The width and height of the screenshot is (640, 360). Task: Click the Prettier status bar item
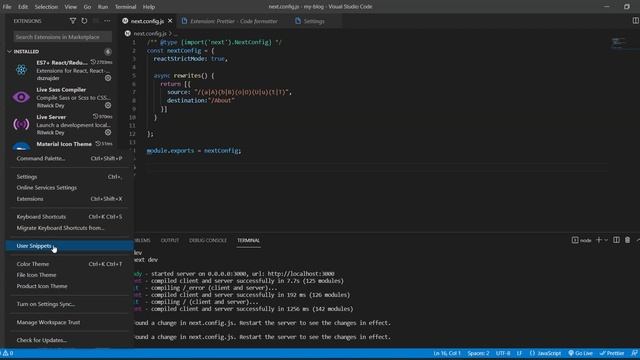pos(612,353)
